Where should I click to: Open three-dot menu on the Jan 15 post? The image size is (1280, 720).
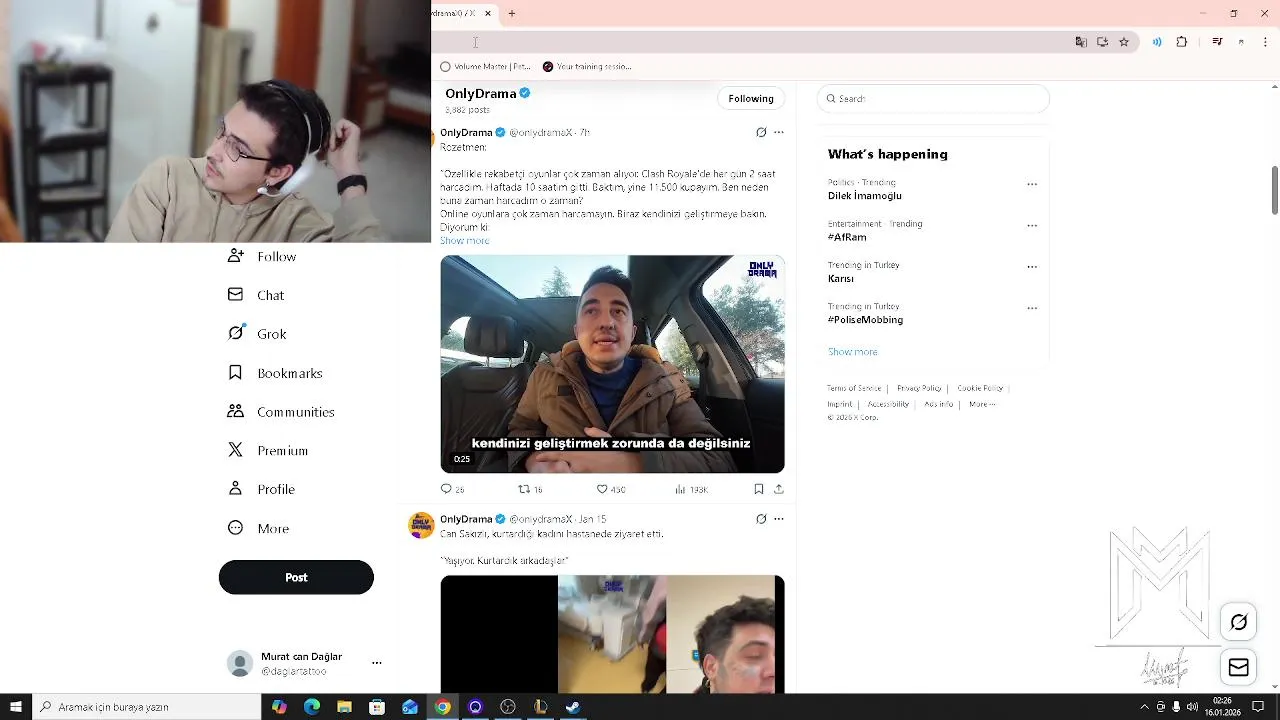[779, 519]
